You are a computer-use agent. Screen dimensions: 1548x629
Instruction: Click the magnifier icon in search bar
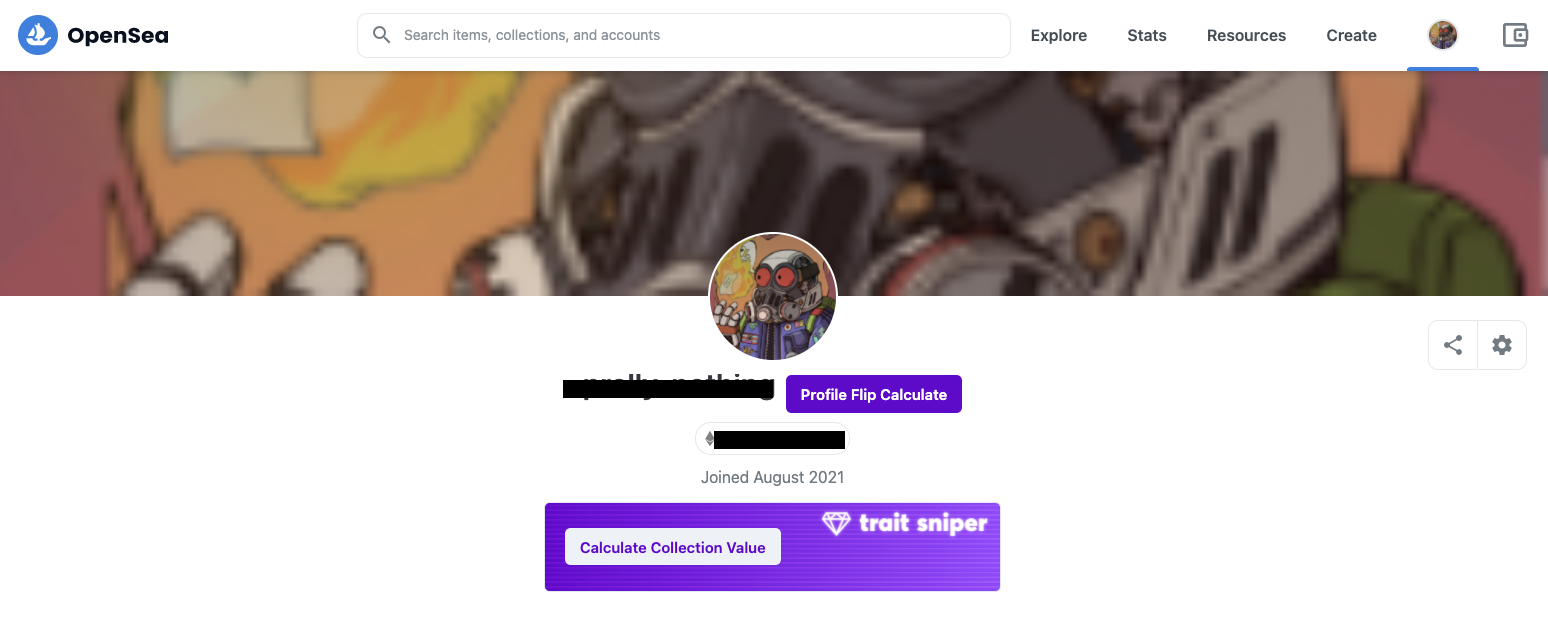(381, 35)
